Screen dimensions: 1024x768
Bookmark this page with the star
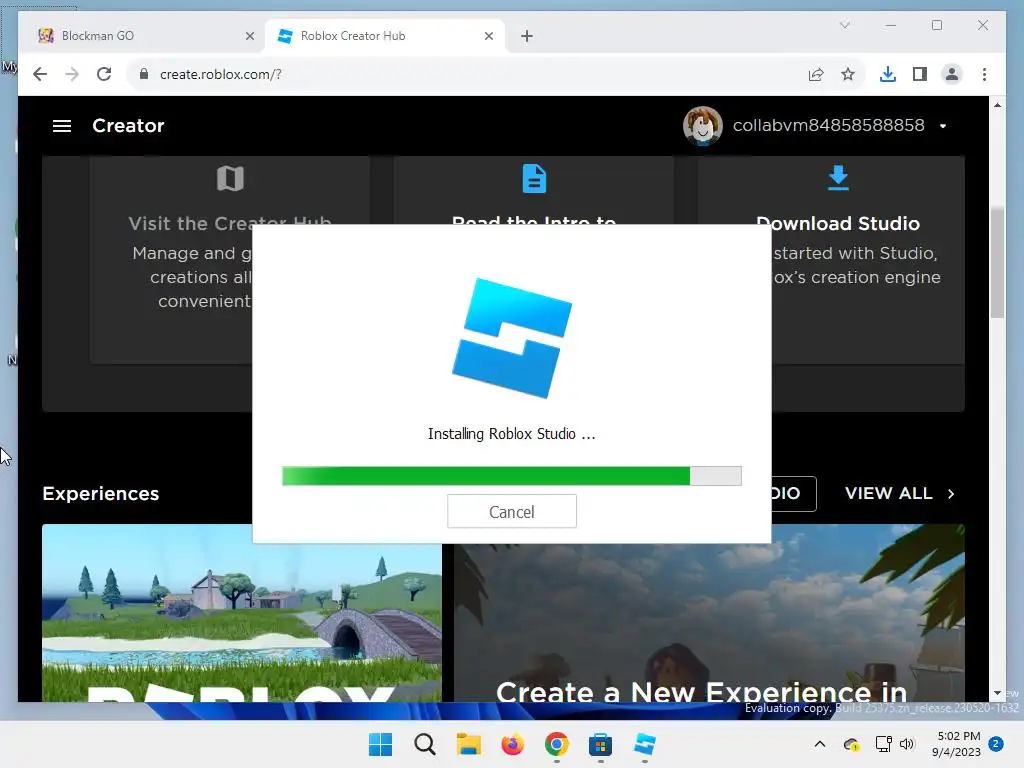tap(848, 74)
